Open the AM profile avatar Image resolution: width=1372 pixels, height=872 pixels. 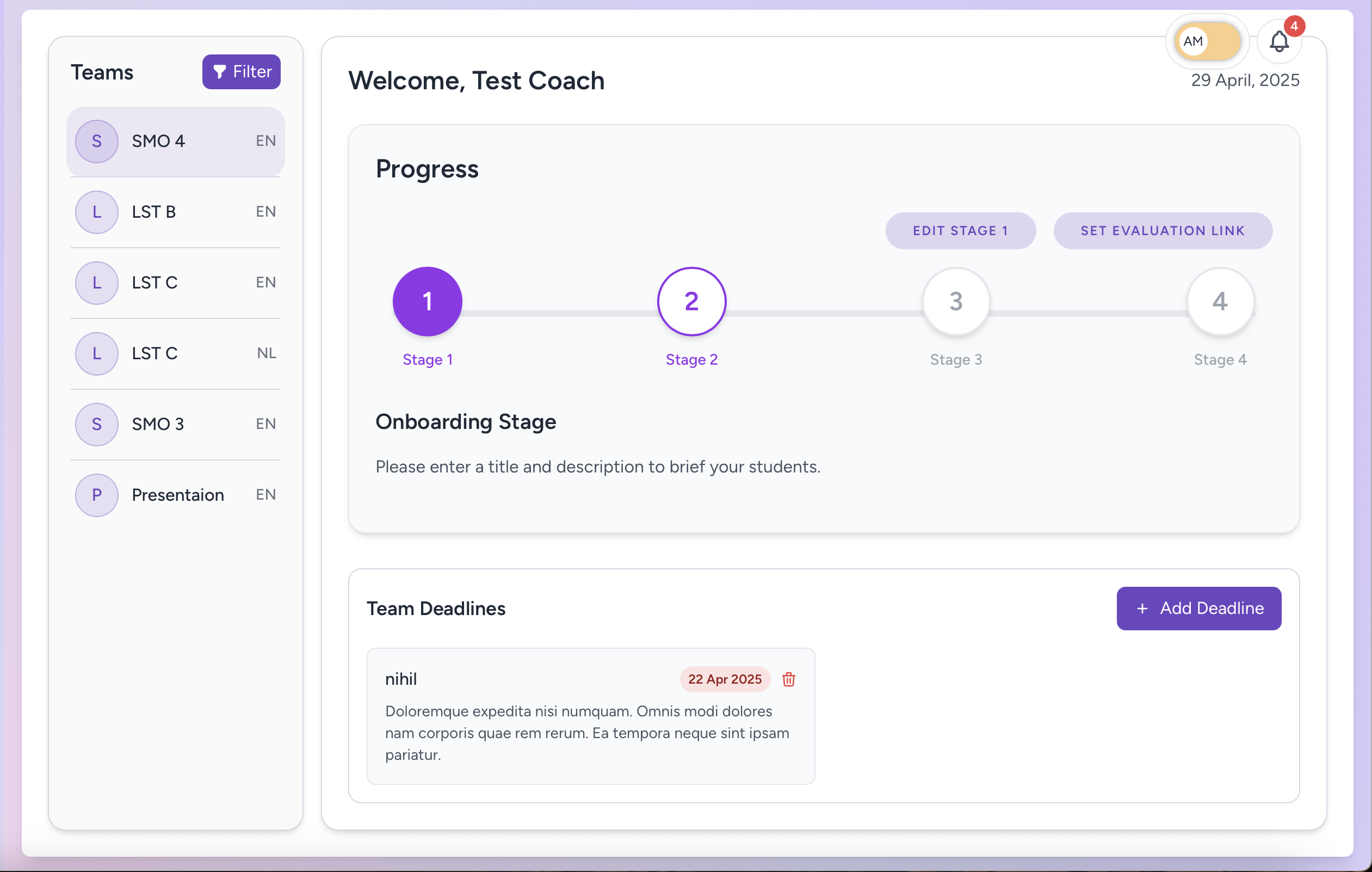pyautogui.click(x=1194, y=41)
